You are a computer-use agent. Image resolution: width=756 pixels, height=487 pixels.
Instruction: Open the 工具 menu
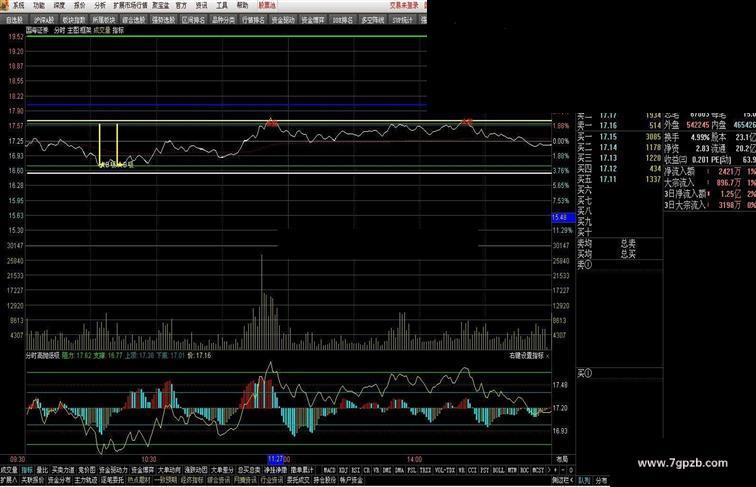[222, 6]
